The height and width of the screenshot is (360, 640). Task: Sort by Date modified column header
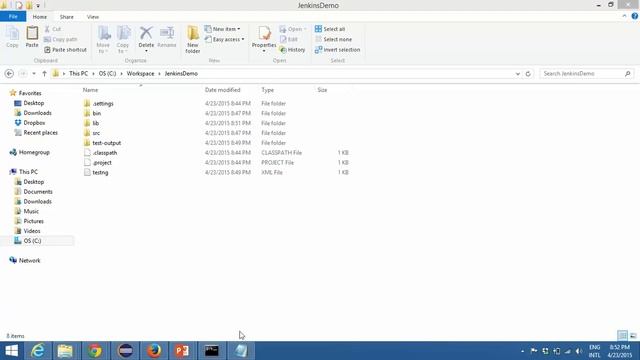click(222, 90)
